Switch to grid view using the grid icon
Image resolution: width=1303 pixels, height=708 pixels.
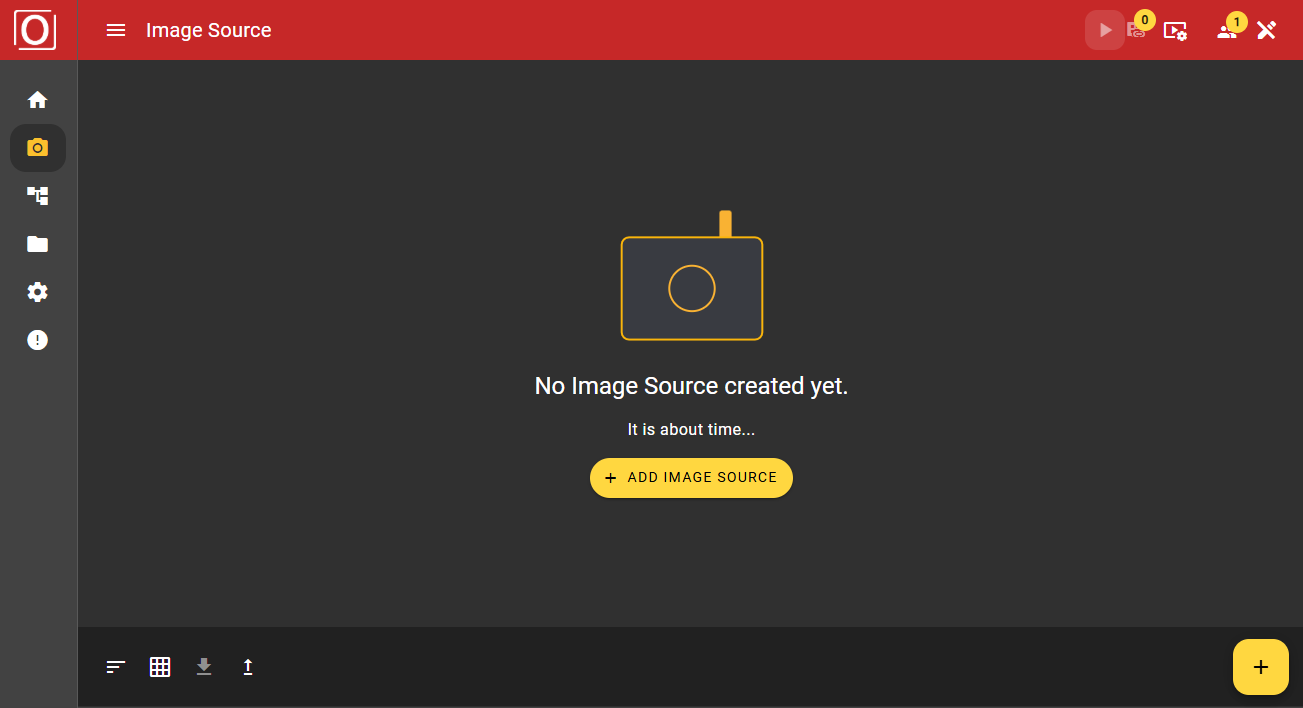pos(160,666)
